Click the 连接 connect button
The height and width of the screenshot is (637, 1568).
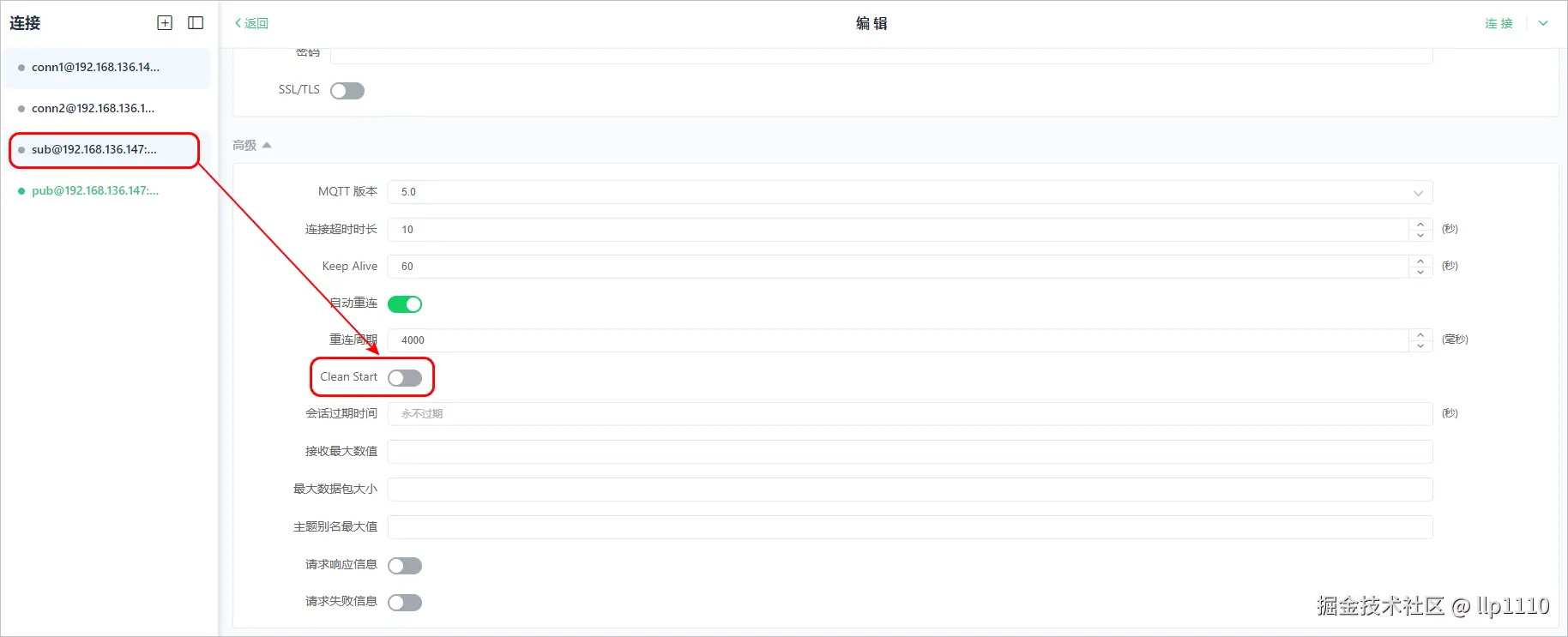click(1499, 23)
